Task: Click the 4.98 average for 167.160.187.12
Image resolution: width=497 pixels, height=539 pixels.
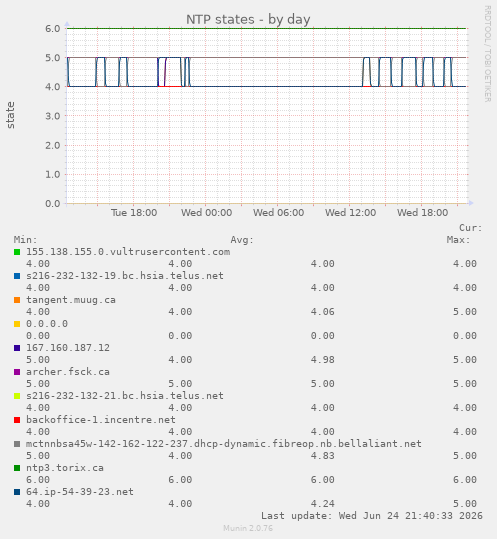Action: click(x=322, y=360)
